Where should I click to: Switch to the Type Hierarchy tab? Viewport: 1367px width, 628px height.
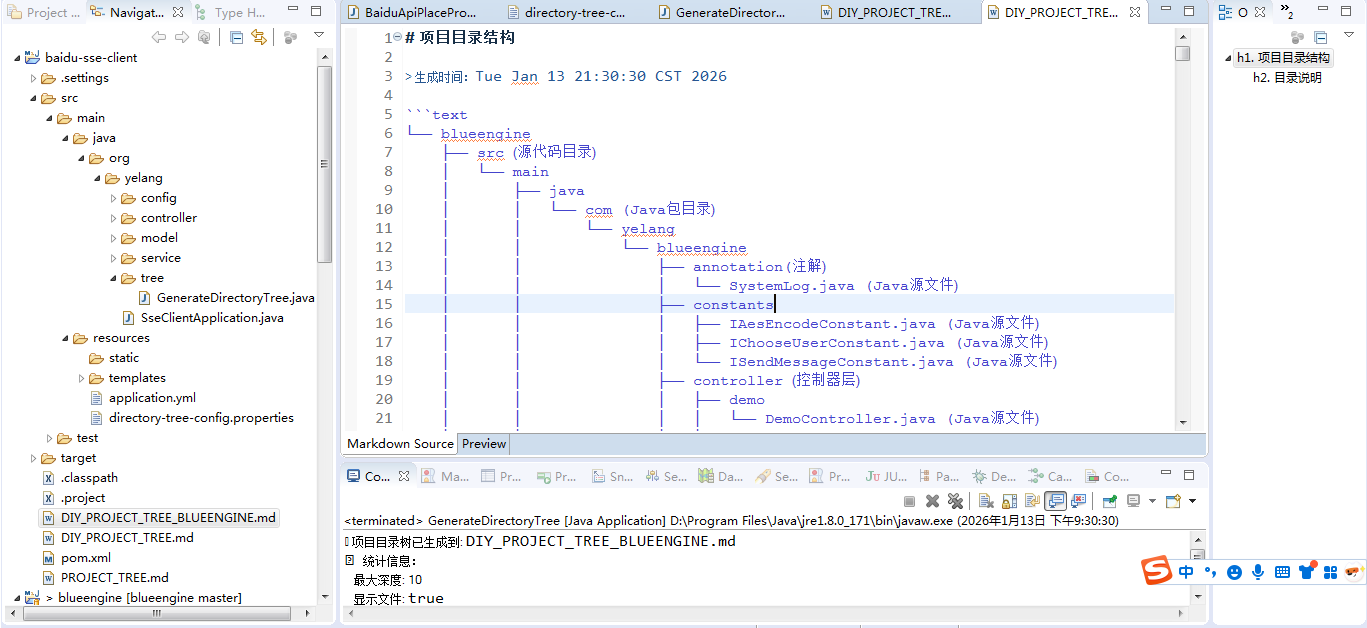click(x=230, y=13)
